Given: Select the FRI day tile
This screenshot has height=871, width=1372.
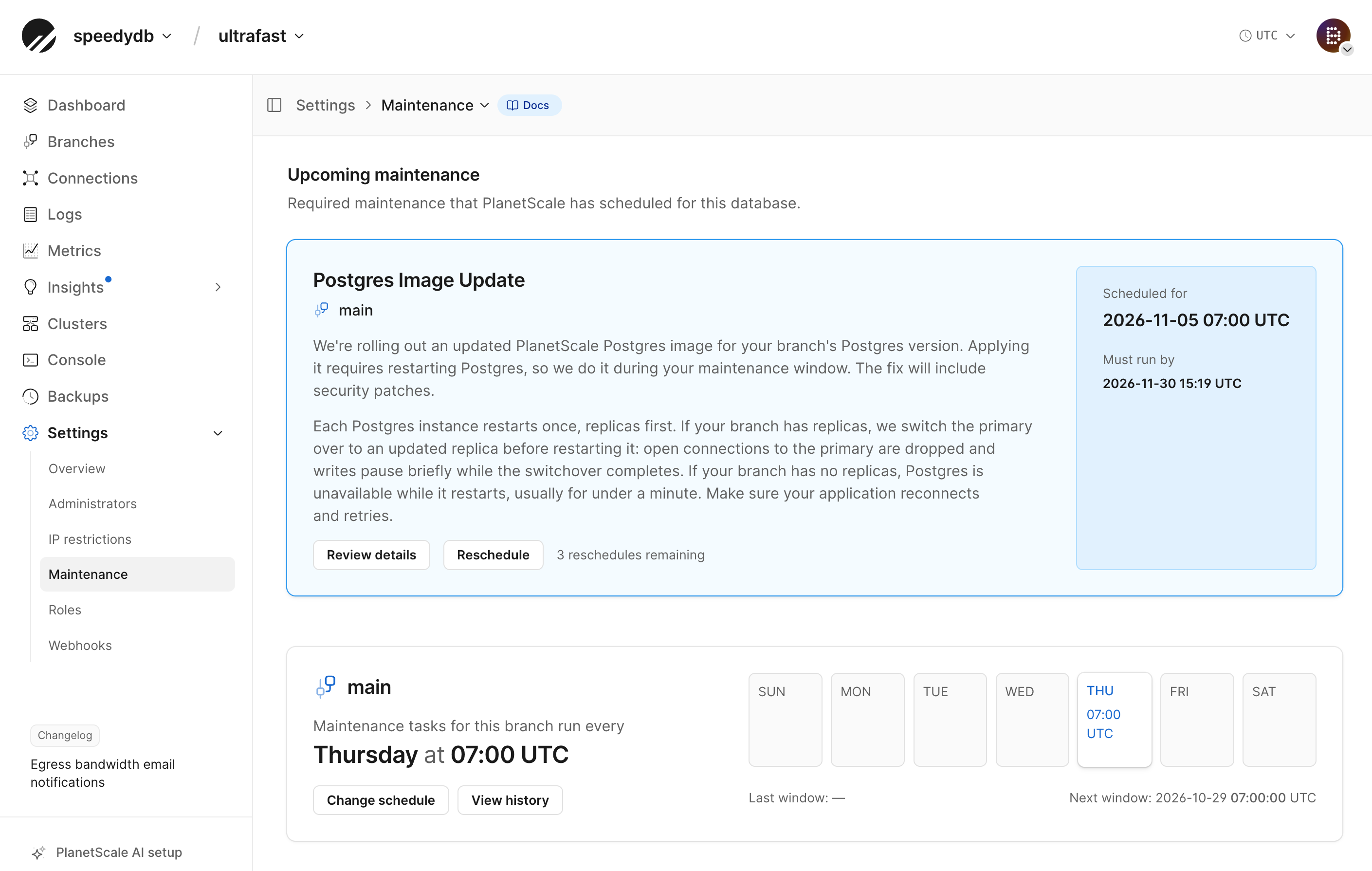Looking at the screenshot, I should 1196,720.
